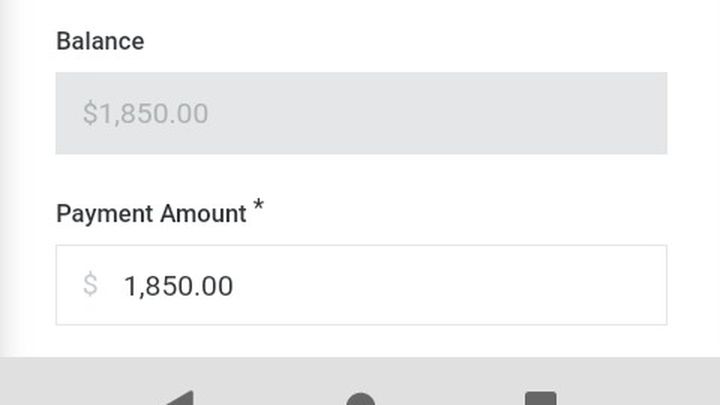The height and width of the screenshot is (405, 720).
Task: Click white area right of Balance label
Action: [x=400, y=41]
